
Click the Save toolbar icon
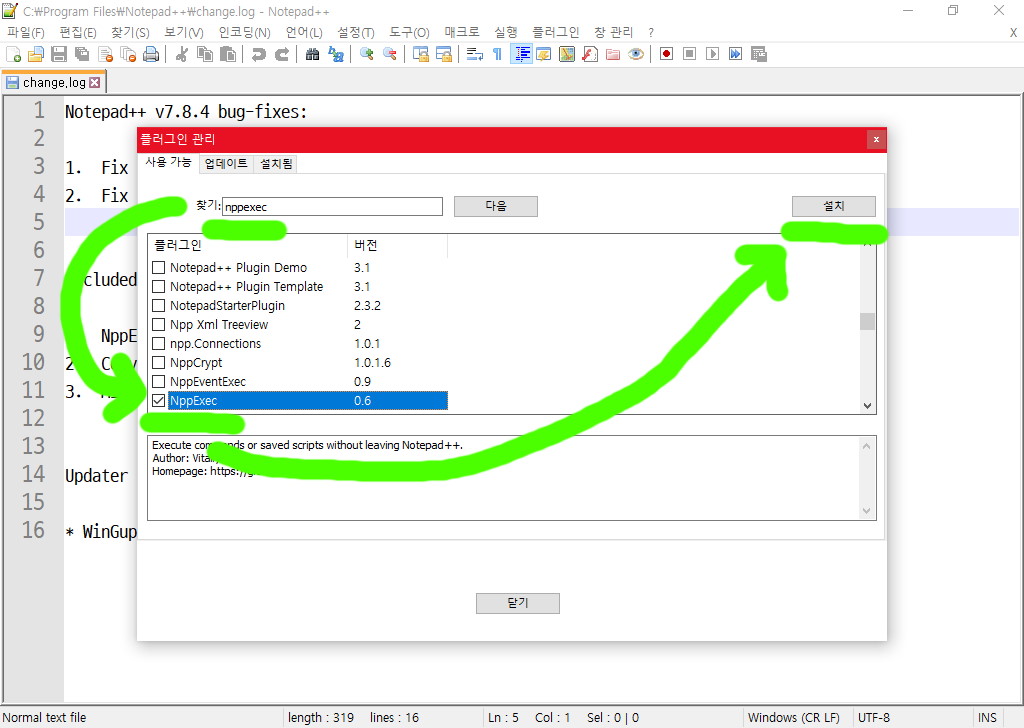click(x=59, y=54)
